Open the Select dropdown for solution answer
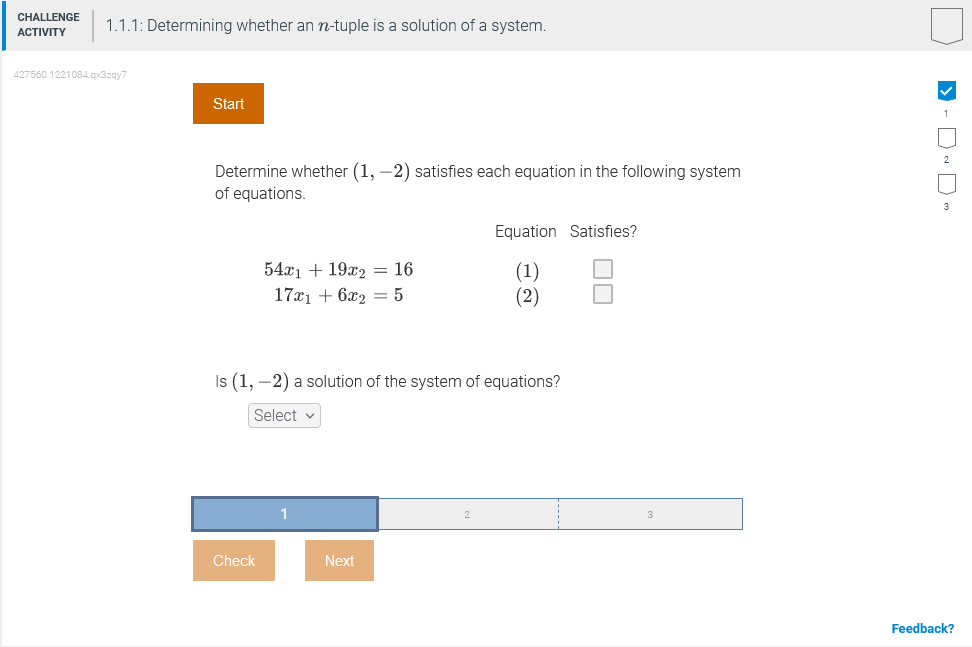The height and width of the screenshot is (647, 972). pyautogui.click(x=284, y=415)
